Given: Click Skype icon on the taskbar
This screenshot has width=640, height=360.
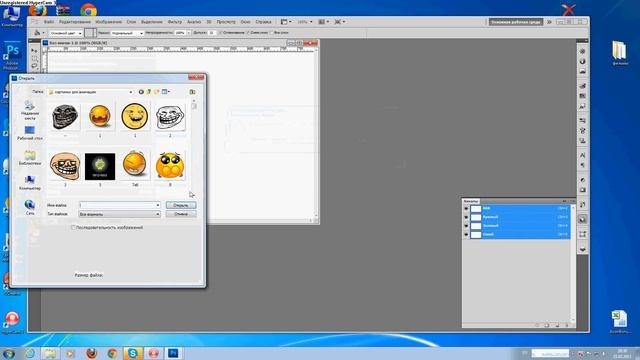Looking at the screenshot, I should tap(133, 353).
